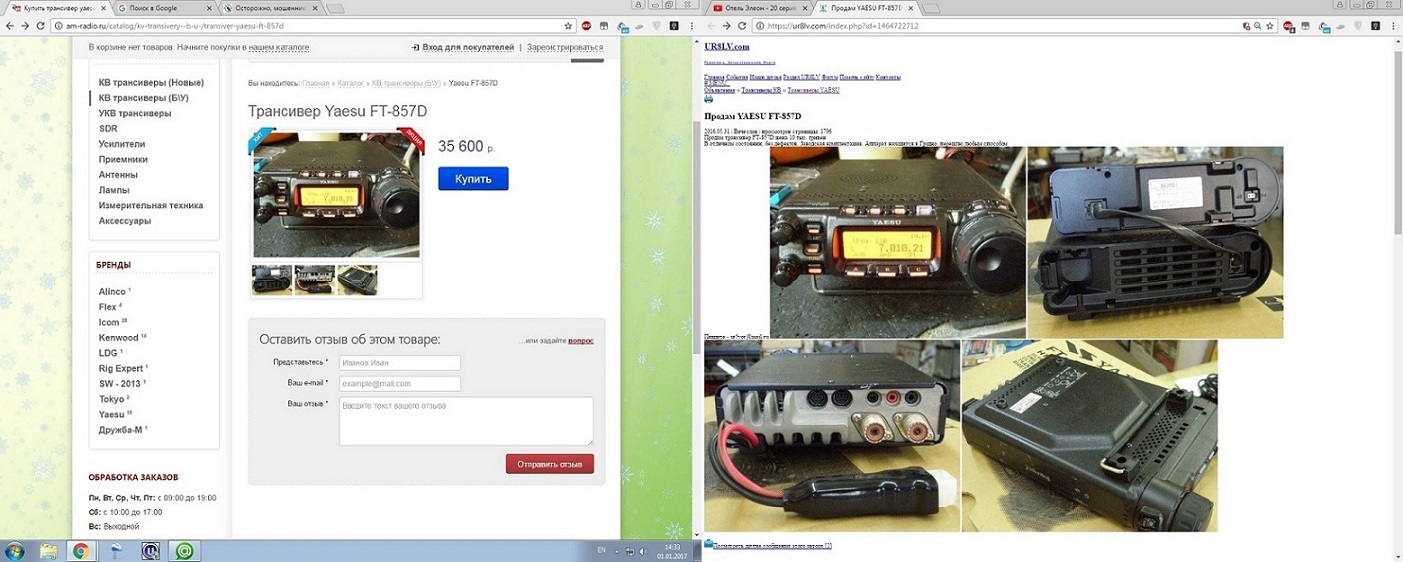Viewport: 1403px width, 562px height.
Task: Show hidden system tray icons
Action: tap(616, 550)
